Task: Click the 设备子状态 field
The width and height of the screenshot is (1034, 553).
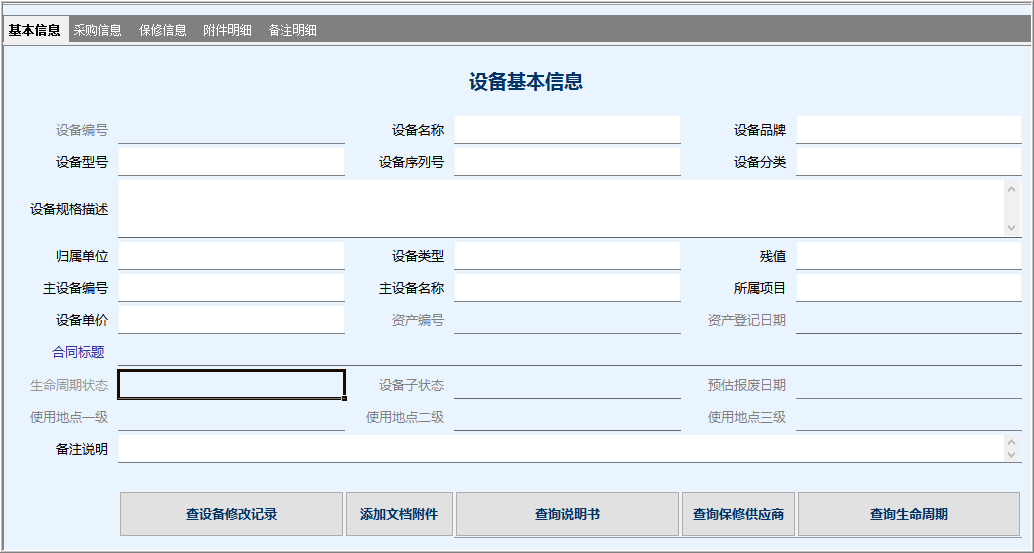Action: tap(567, 384)
